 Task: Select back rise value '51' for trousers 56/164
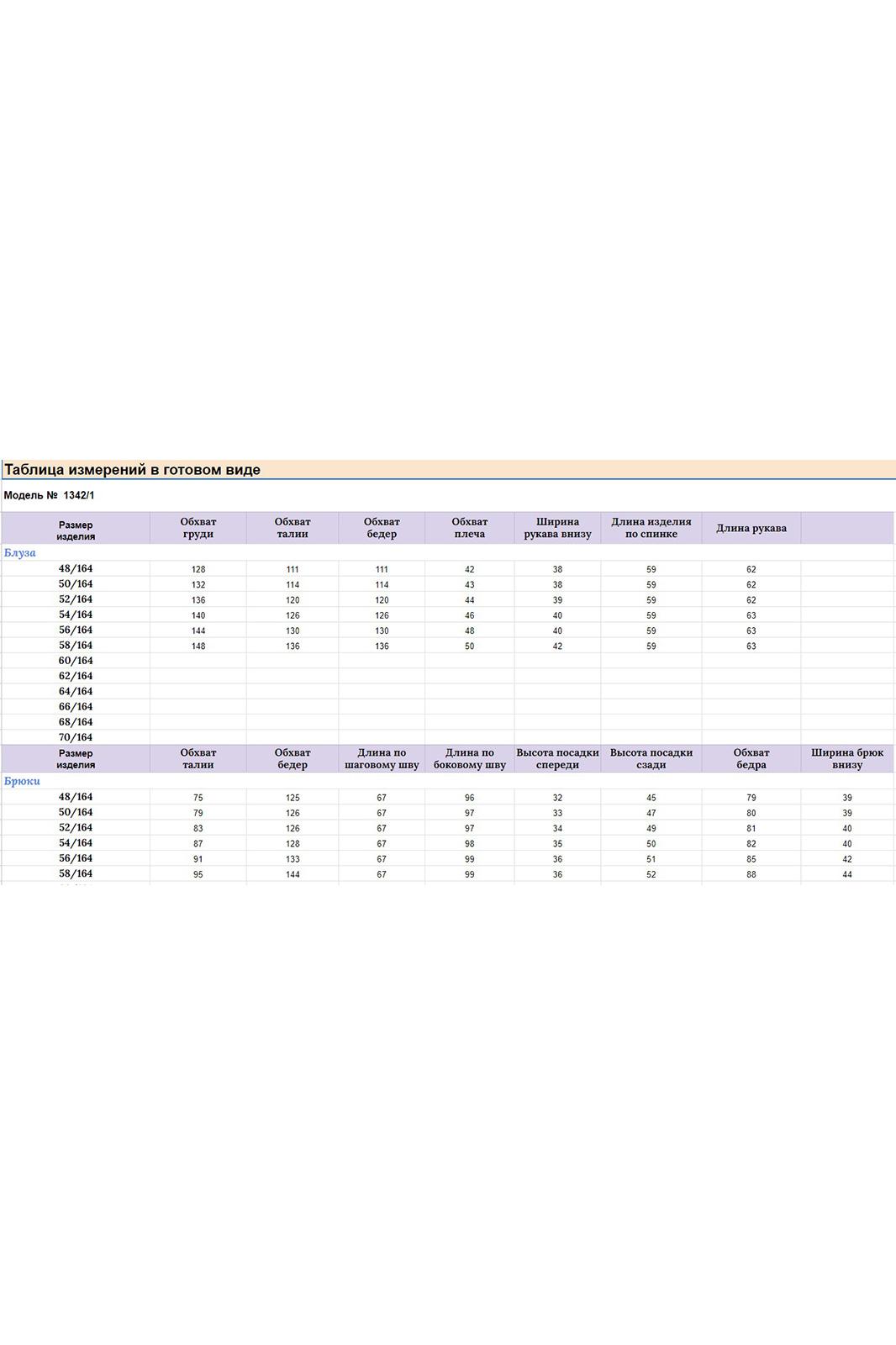coord(651,859)
